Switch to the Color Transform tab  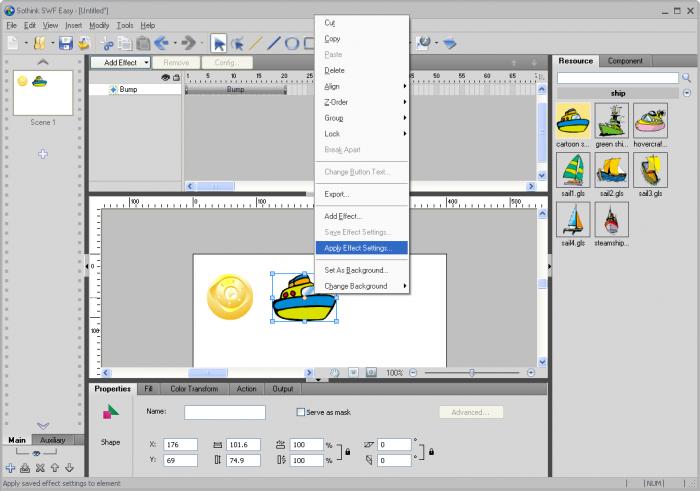click(x=194, y=389)
